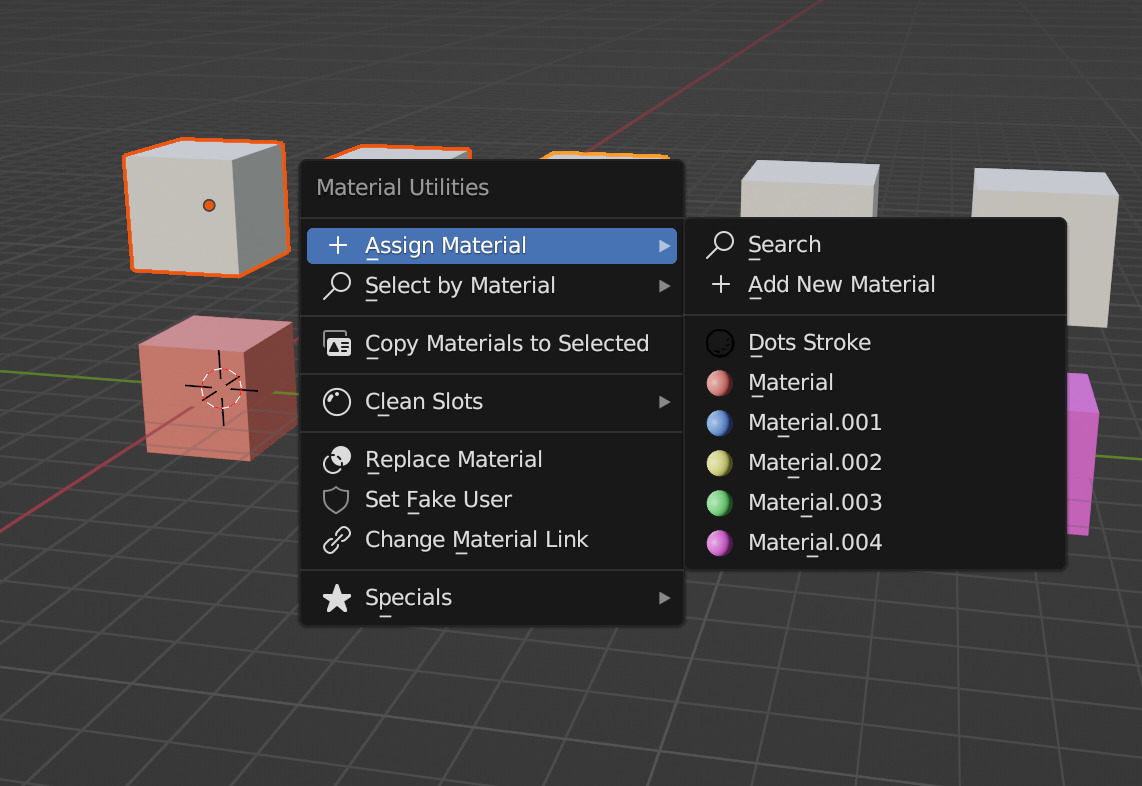Expand the Select by Material submenu arrow
The width and height of the screenshot is (1142, 786).
click(x=666, y=285)
